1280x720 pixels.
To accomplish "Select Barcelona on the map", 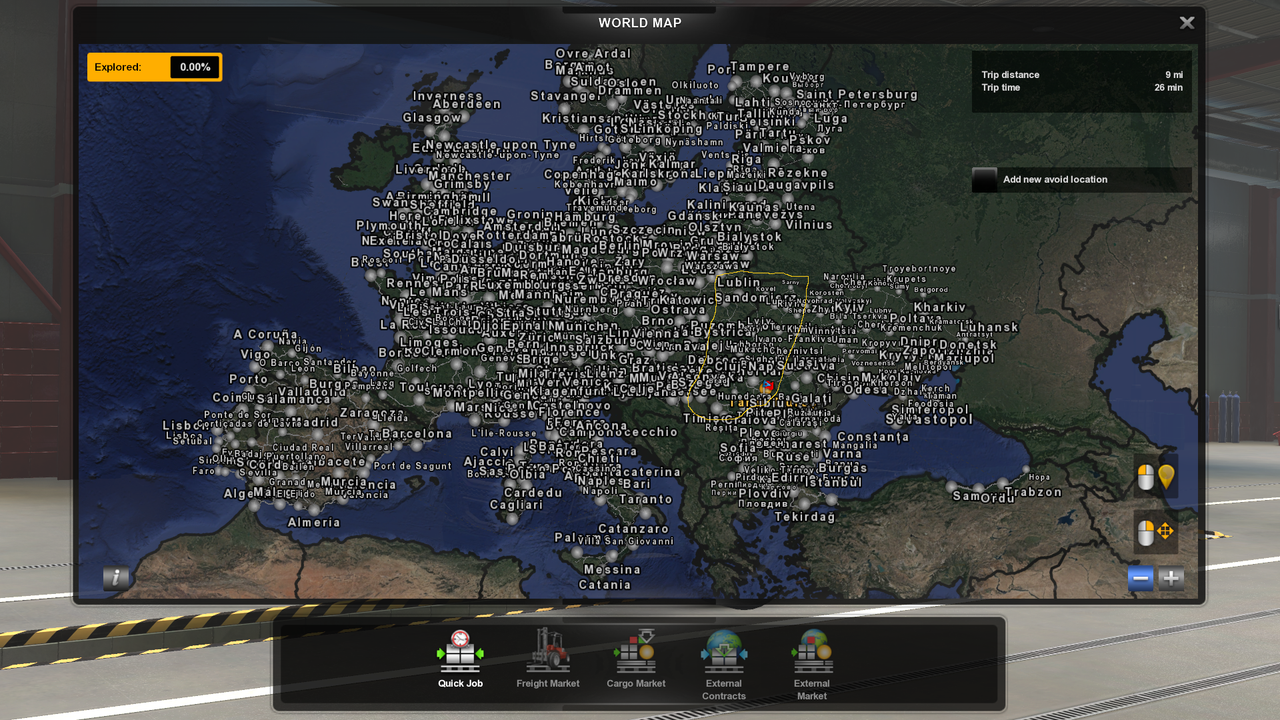I will [x=417, y=434].
